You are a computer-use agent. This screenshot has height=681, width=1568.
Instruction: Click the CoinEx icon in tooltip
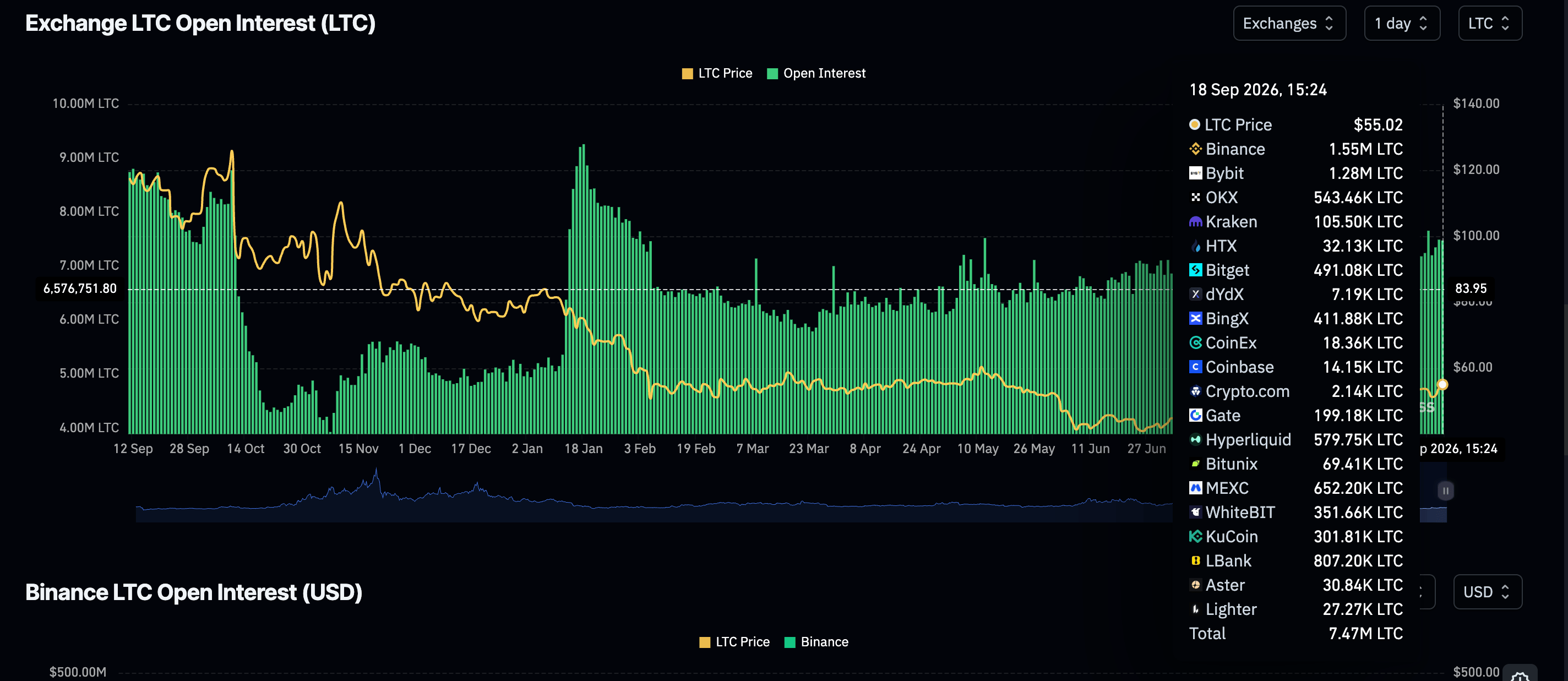click(x=1195, y=342)
